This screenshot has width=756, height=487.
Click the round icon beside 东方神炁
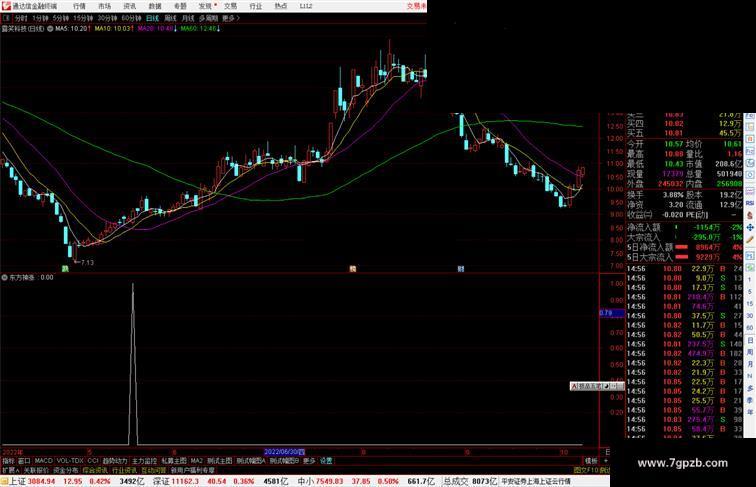5,278
